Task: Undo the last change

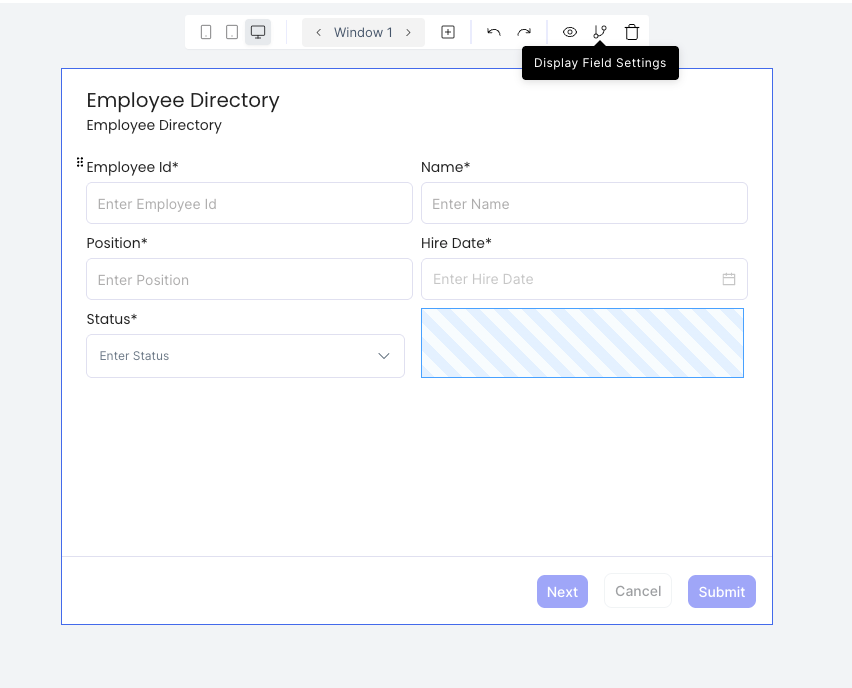Action: [494, 32]
